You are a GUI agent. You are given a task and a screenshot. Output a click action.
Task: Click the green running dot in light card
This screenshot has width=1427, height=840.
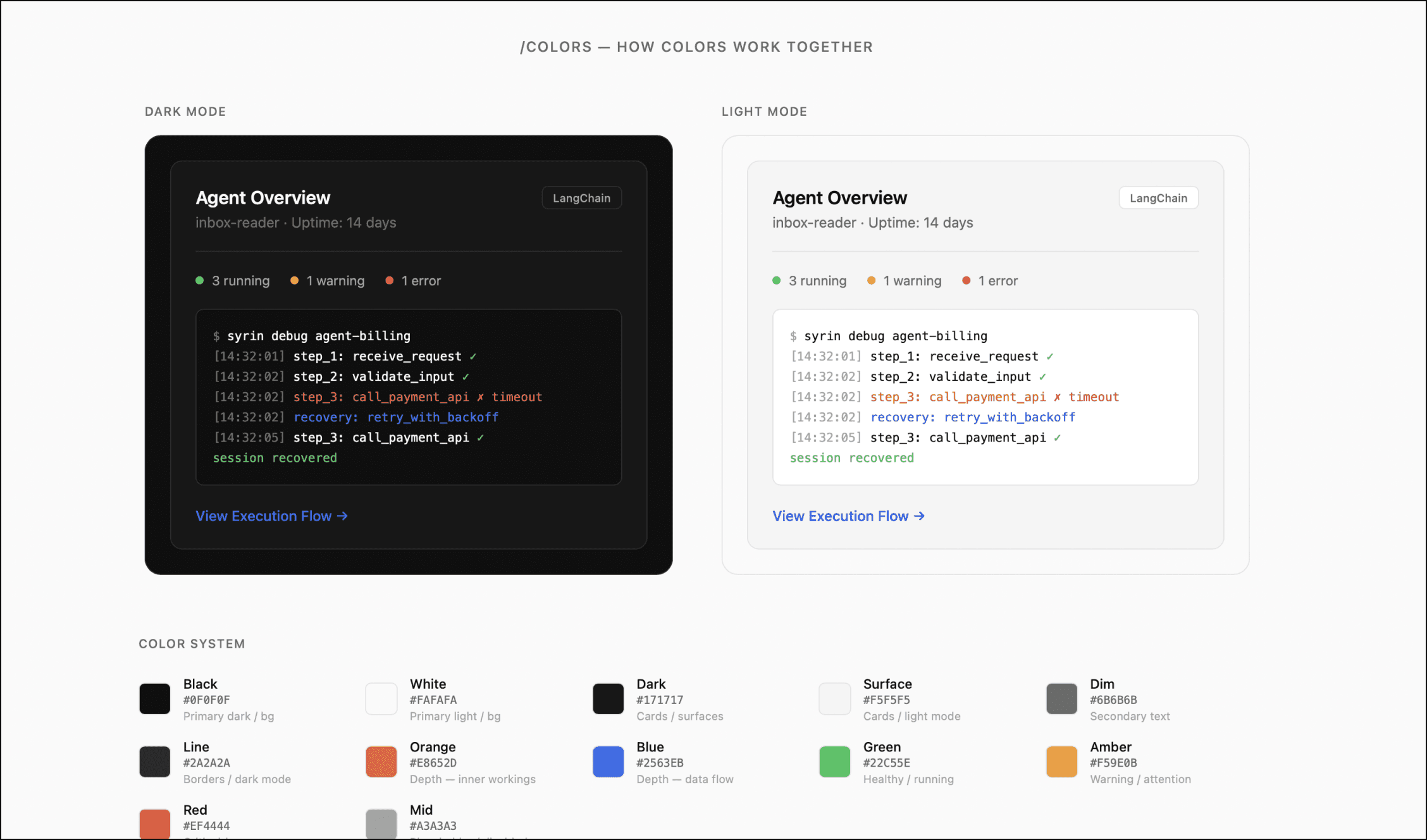click(777, 280)
